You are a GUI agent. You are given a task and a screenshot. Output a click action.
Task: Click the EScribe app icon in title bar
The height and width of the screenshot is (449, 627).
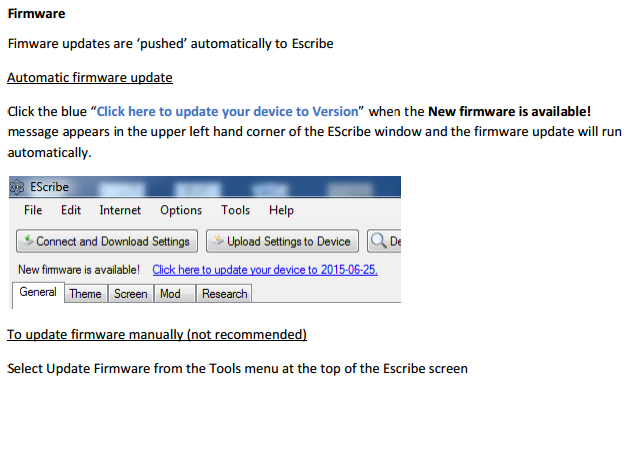(x=17, y=187)
